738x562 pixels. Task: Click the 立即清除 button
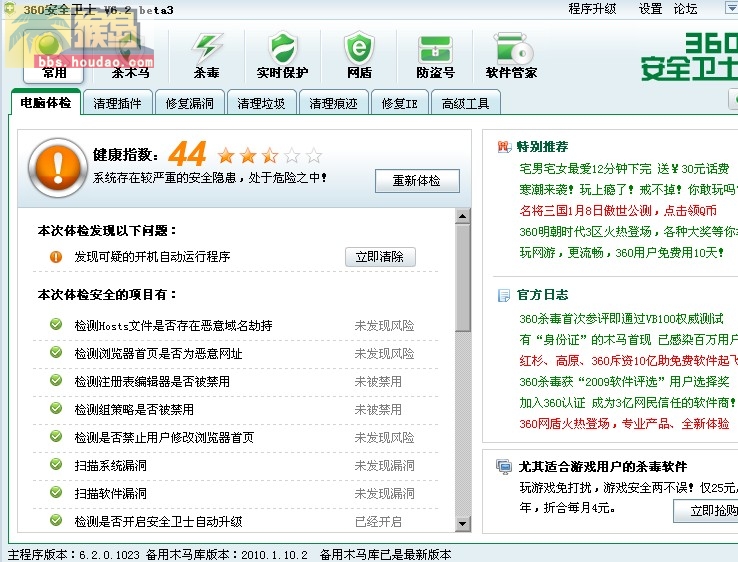coord(380,257)
